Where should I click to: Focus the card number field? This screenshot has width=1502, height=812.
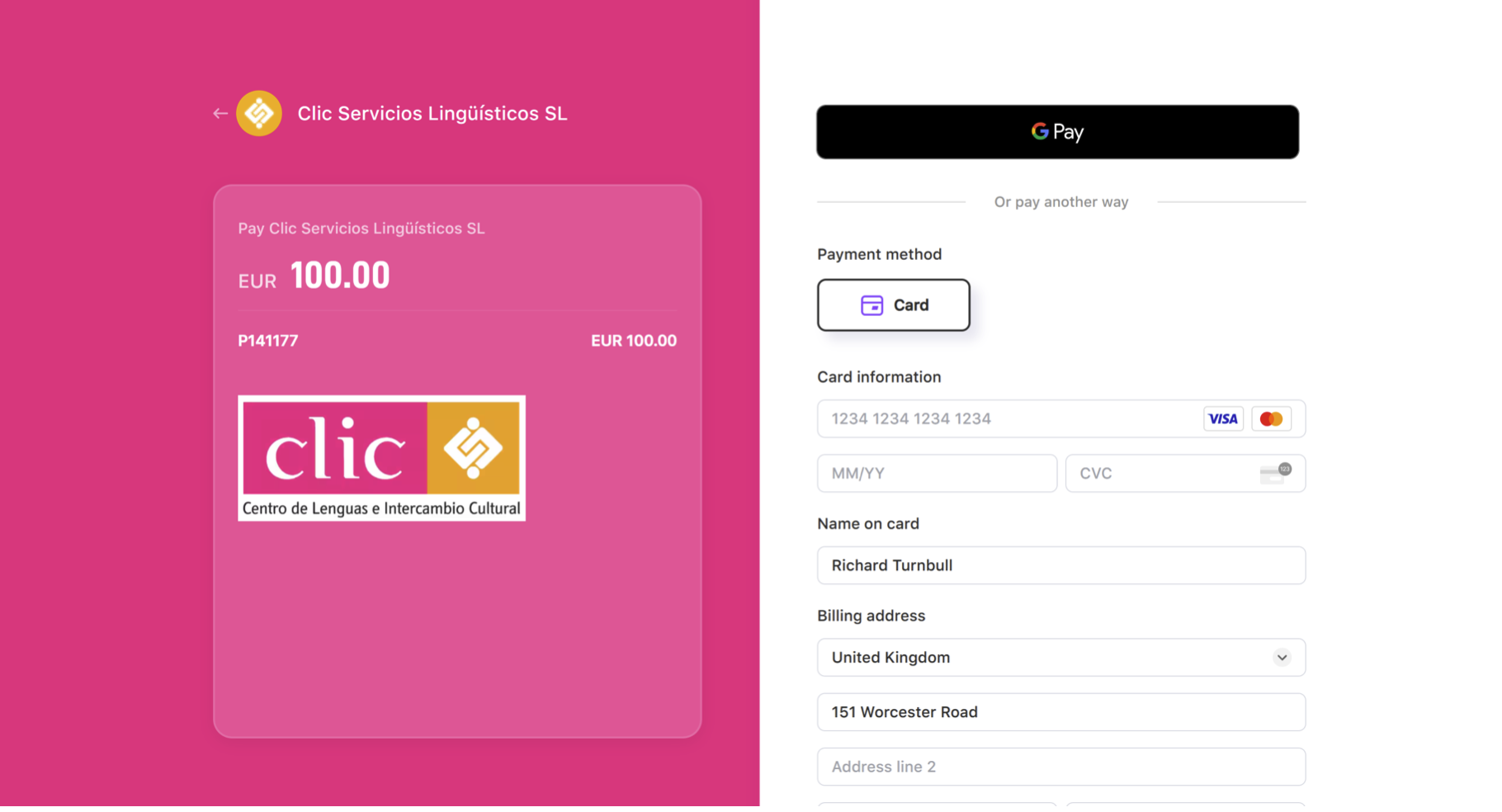click(1007, 419)
